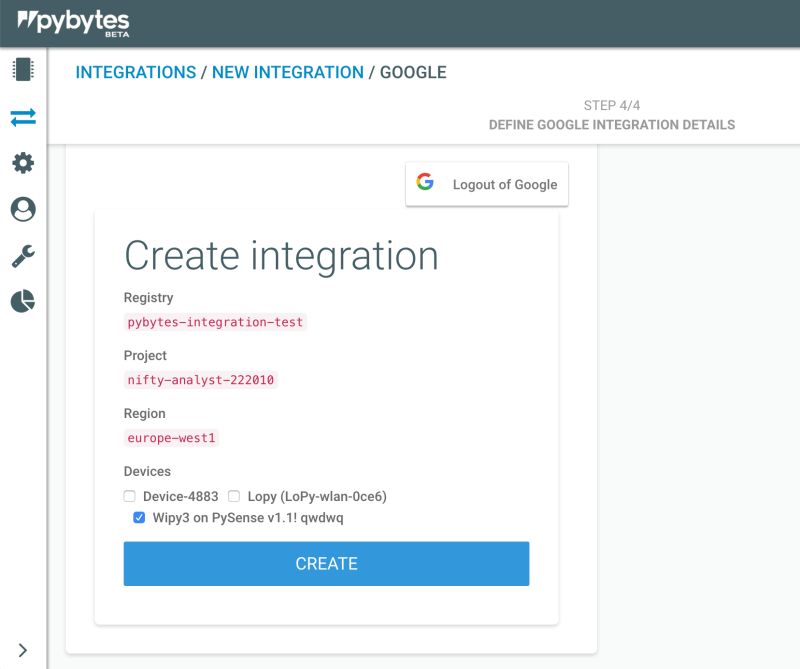Select the wrench tools icon in sidebar
The height and width of the screenshot is (669, 800).
(24, 257)
